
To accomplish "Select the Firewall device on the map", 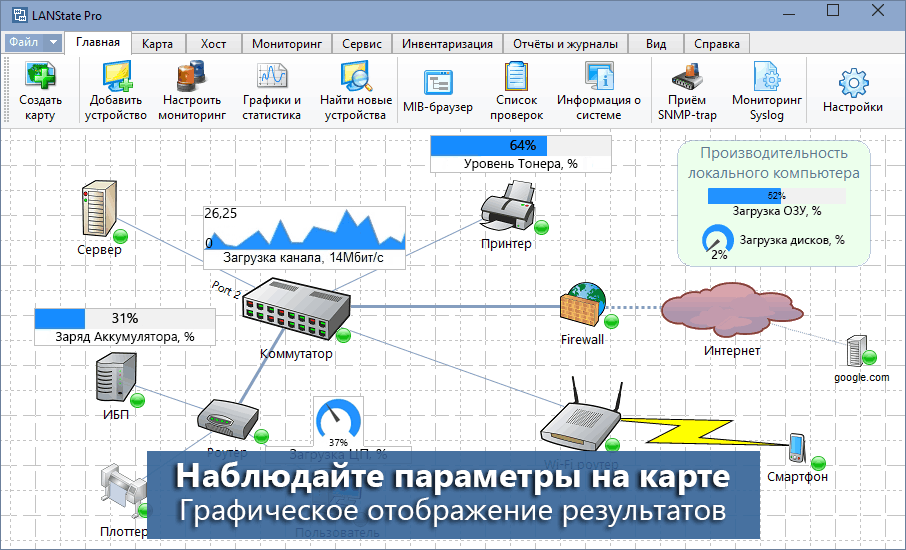I will pos(582,304).
